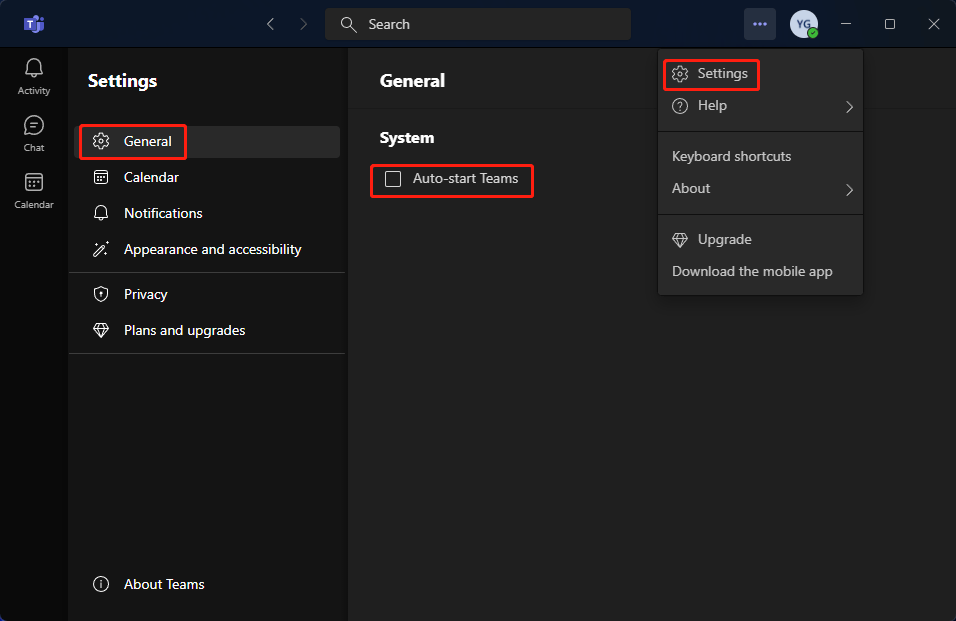Open Calendar from the left rail
This screenshot has width=956, height=621.
[x=34, y=190]
